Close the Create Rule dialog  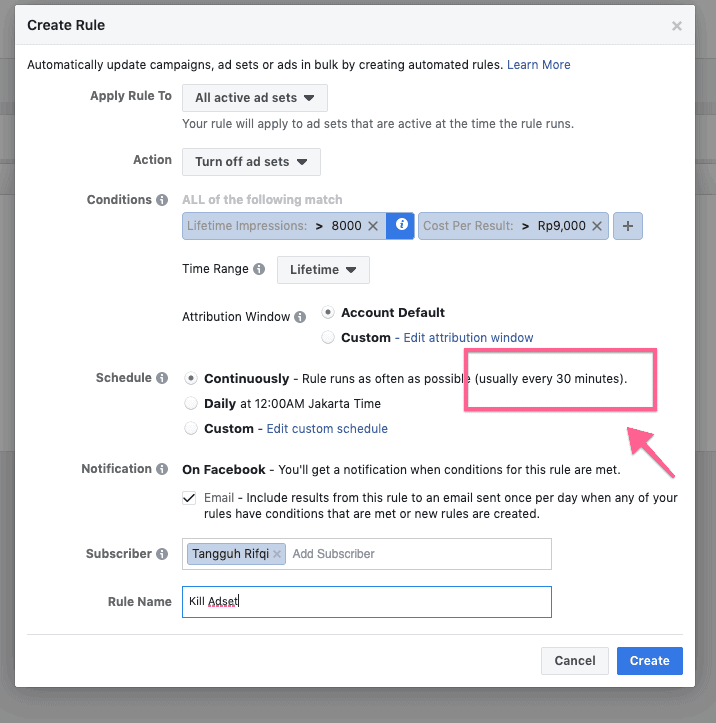pos(676,26)
